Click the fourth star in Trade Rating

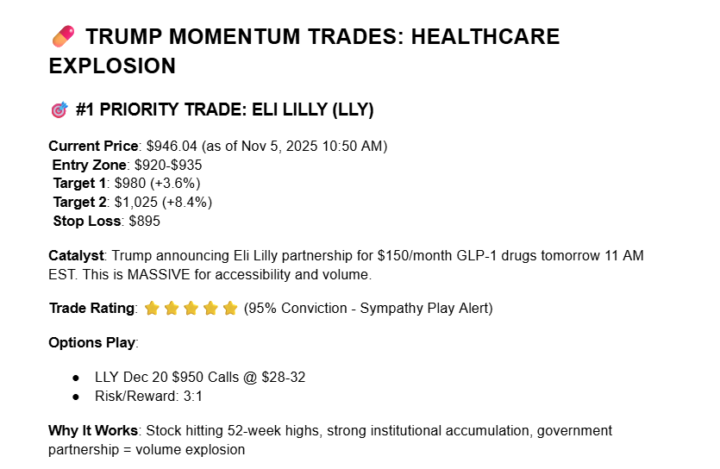tap(210, 308)
